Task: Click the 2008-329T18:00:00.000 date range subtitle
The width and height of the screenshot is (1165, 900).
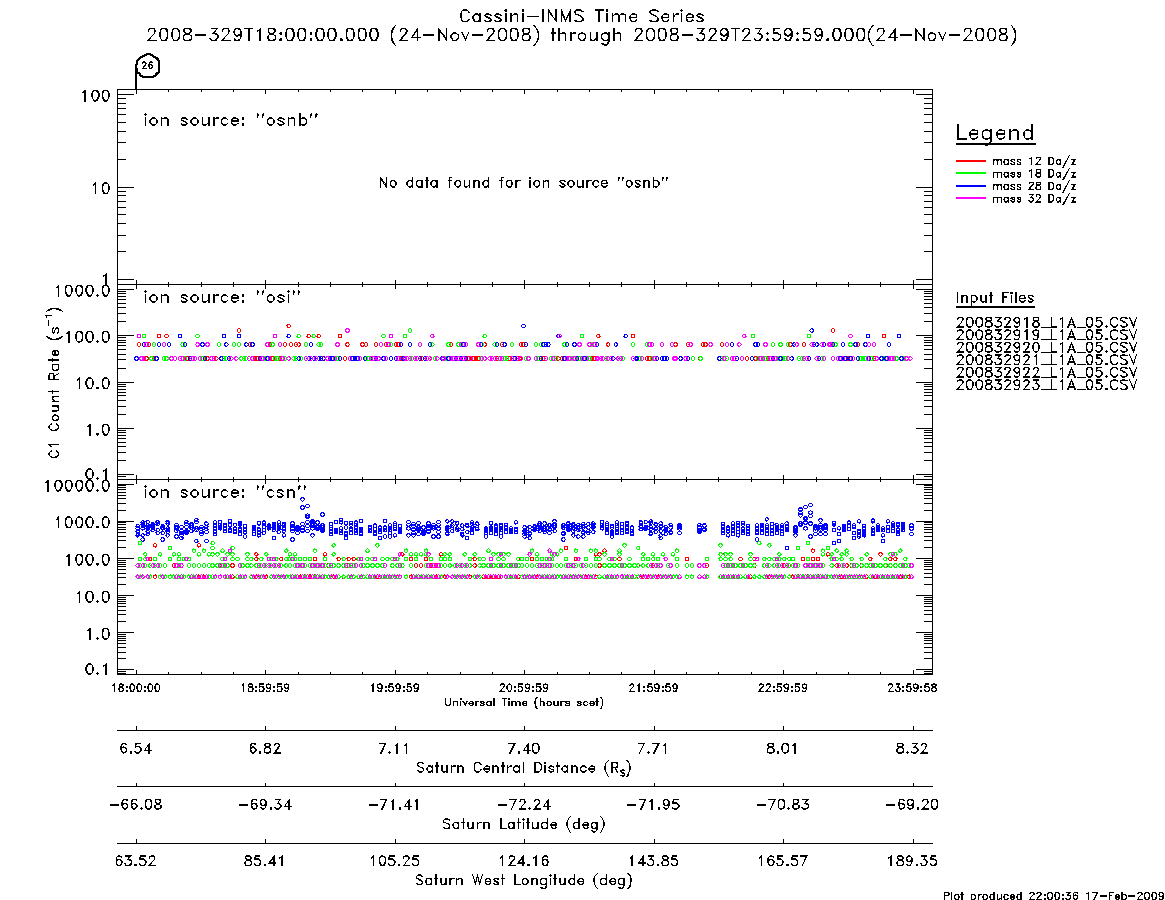Action: 581,35
